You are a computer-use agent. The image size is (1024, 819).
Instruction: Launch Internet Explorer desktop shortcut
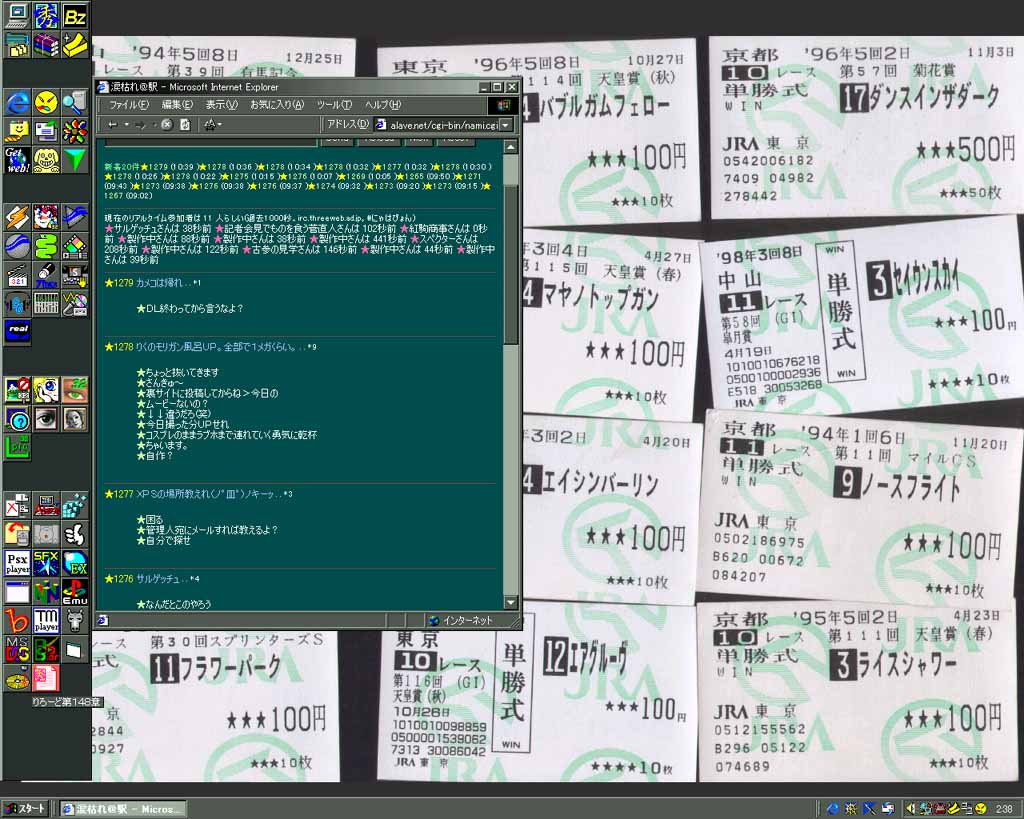[x=17, y=103]
